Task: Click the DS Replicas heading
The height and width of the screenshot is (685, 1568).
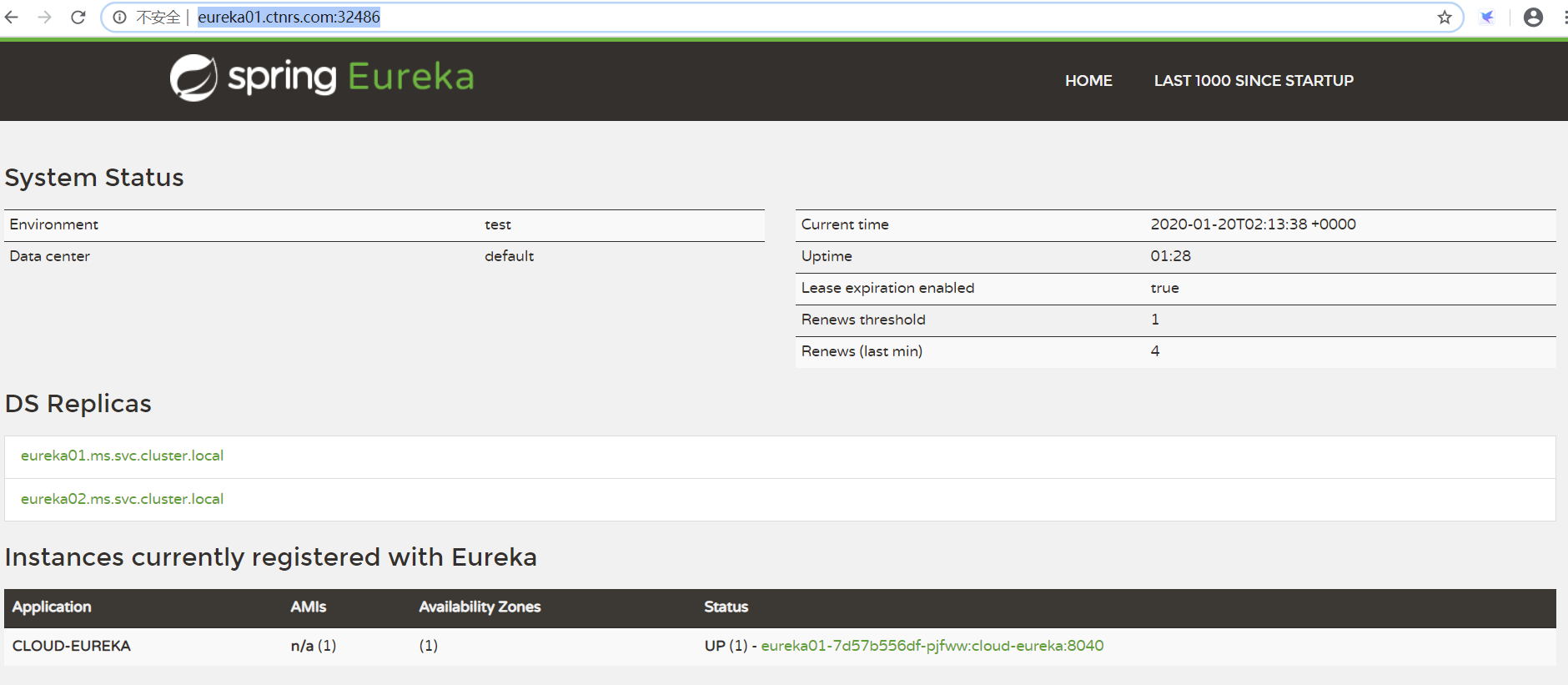Action: point(78,404)
